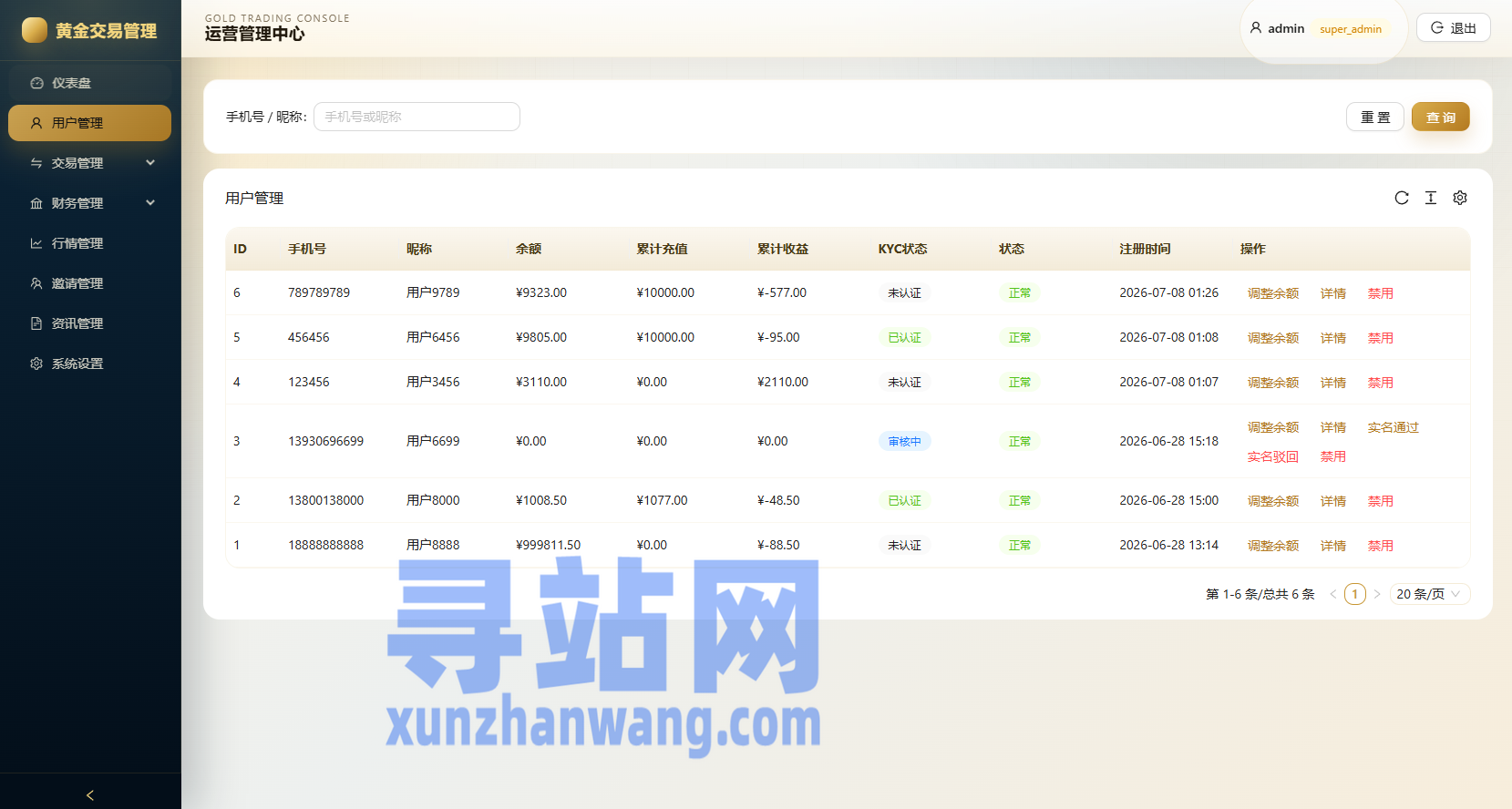Click the 系统设置 gear icon in sidebar
Screen dimensions: 1512x809
[36, 364]
